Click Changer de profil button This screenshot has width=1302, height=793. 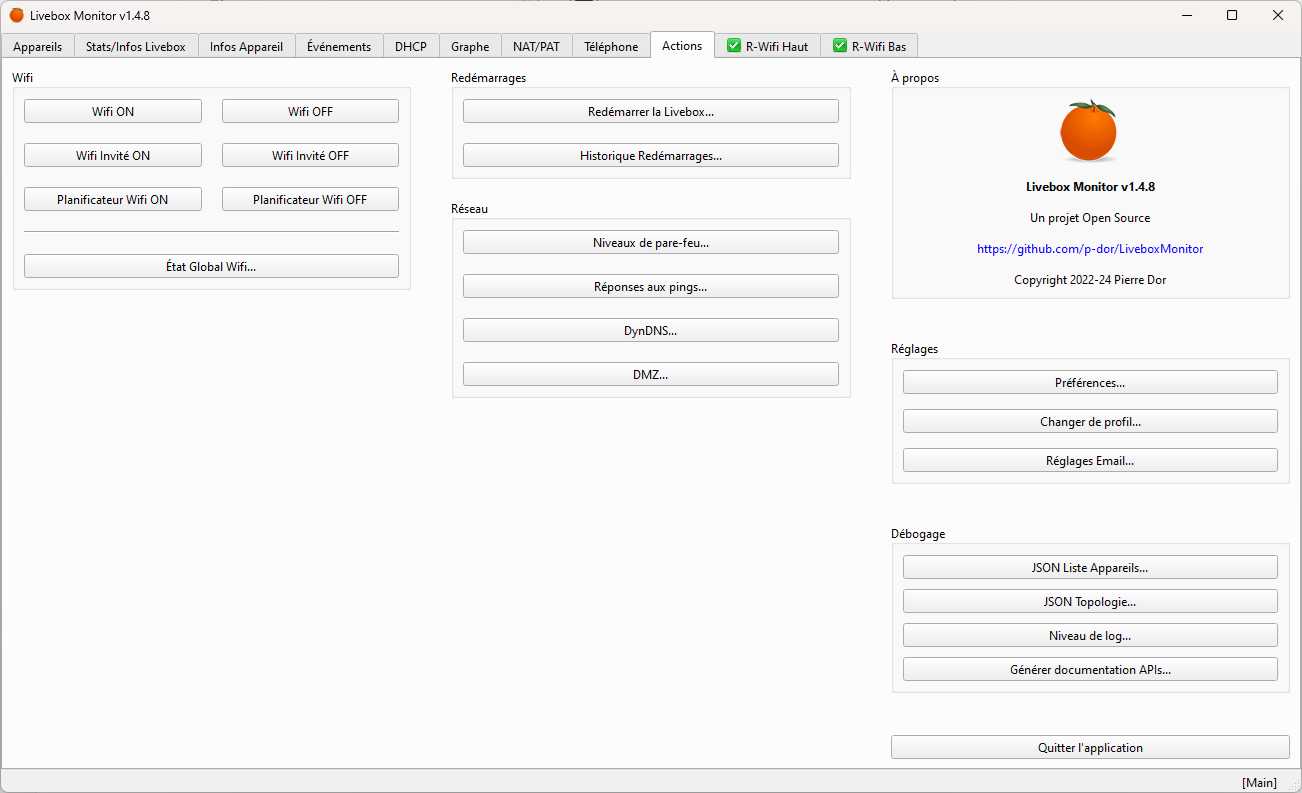tap(1090, 421)
